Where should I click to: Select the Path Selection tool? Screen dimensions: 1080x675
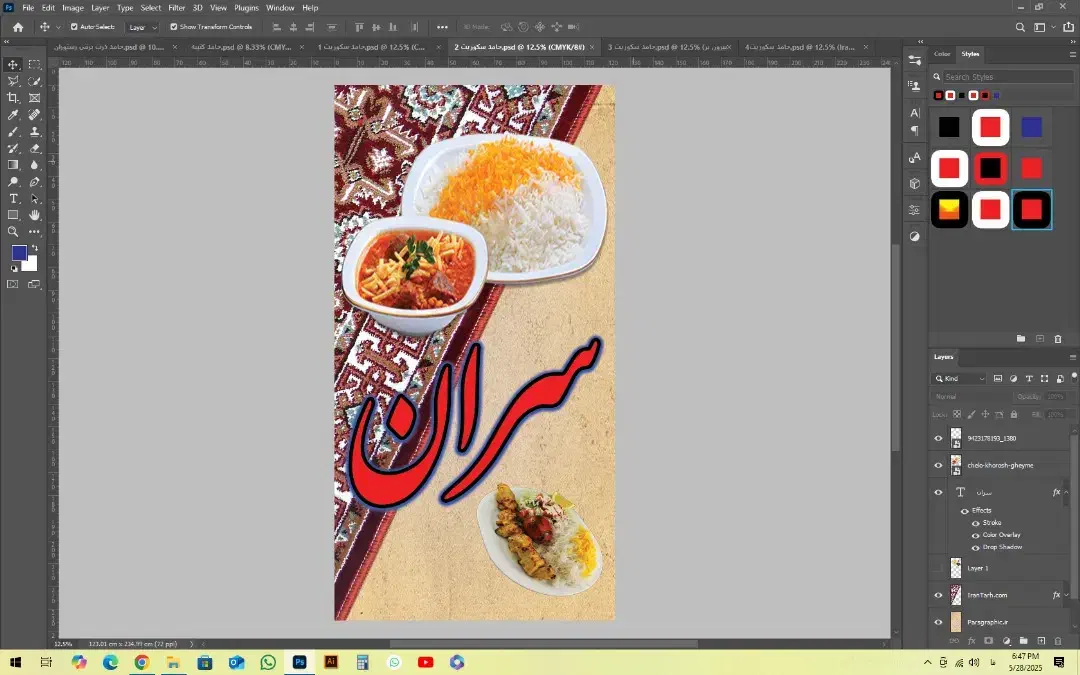[x=34, y=198]
